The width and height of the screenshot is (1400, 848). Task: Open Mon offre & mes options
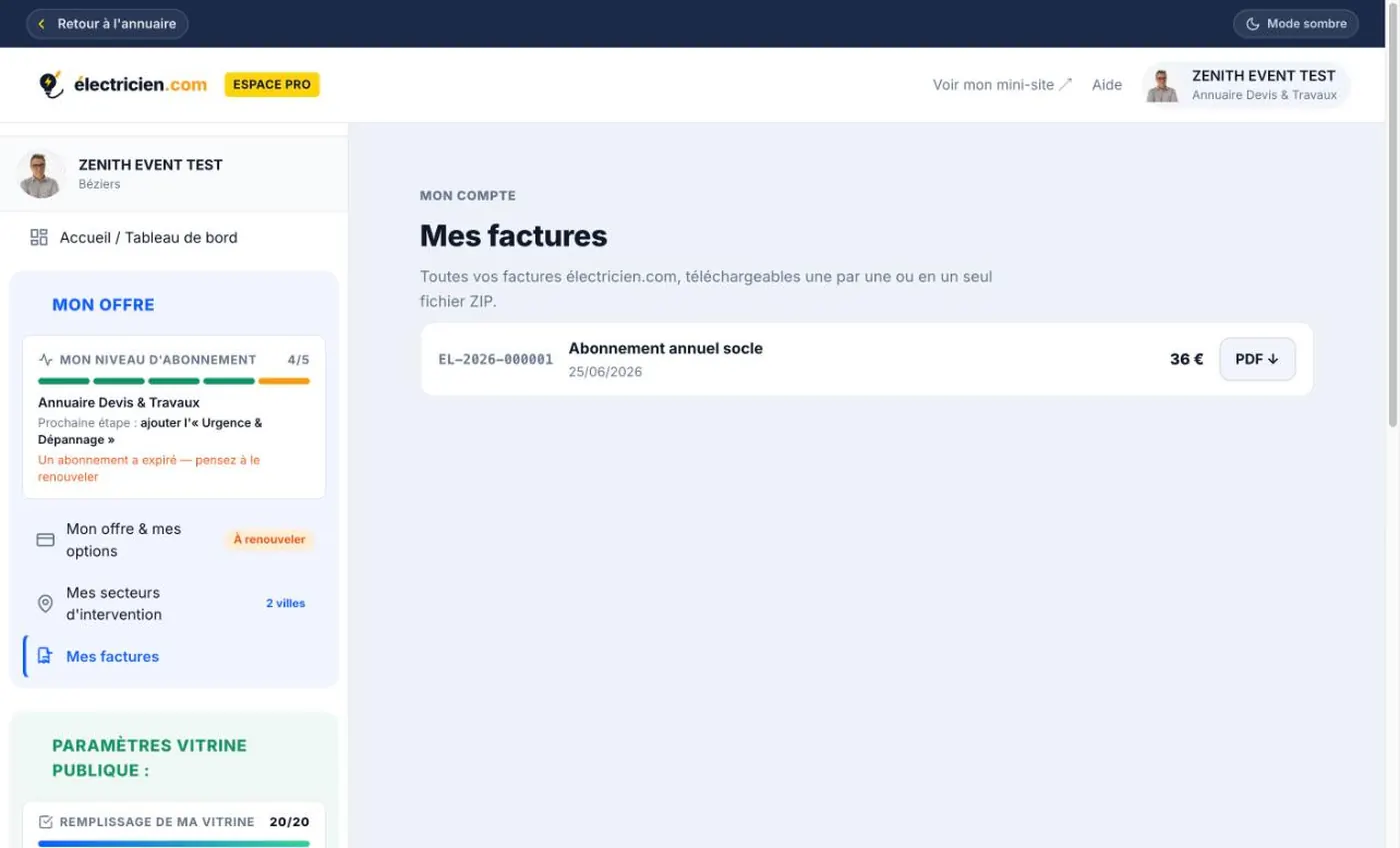[174, 540]
